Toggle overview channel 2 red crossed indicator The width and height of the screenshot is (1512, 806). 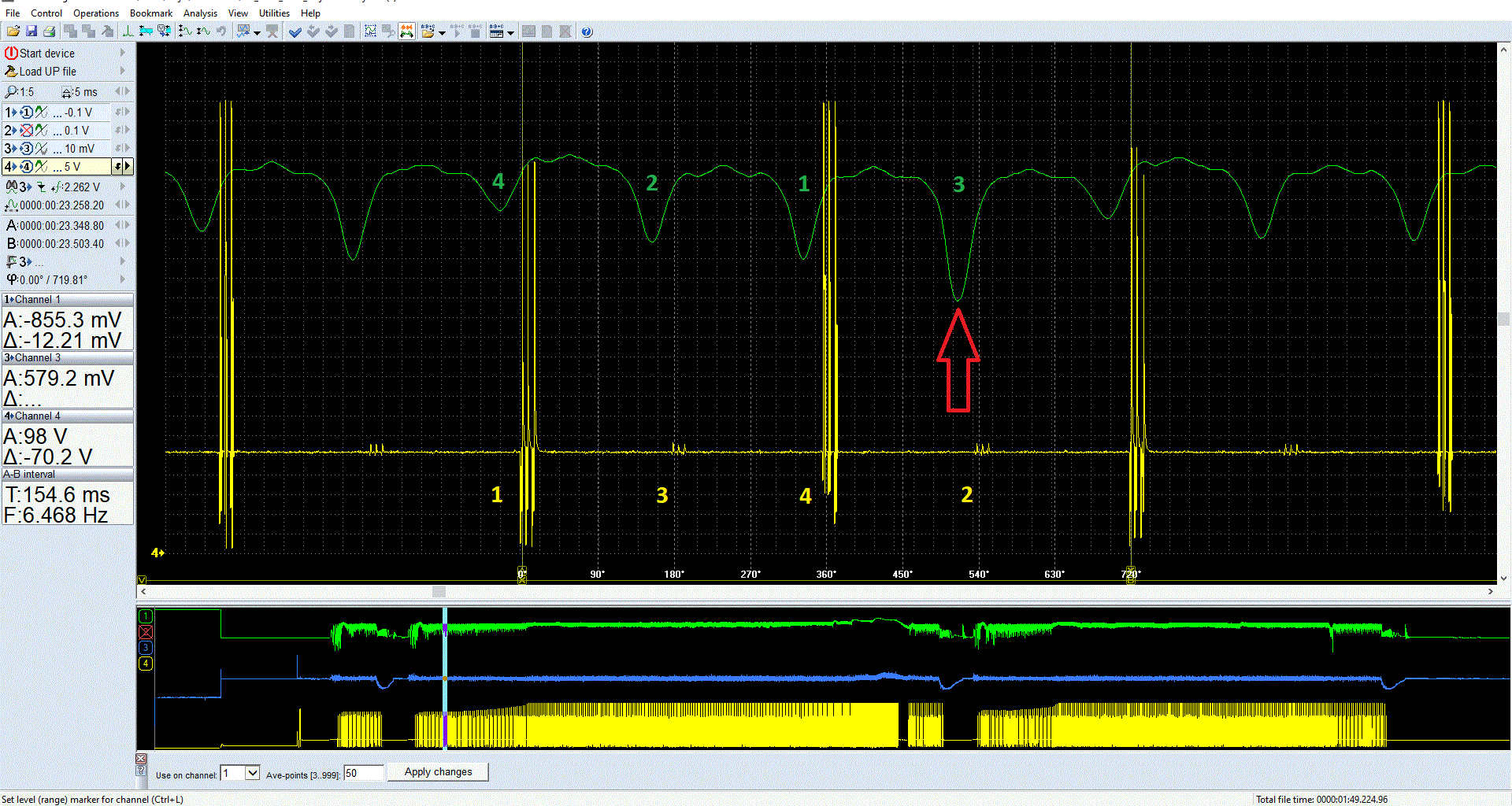coord(146,632)
